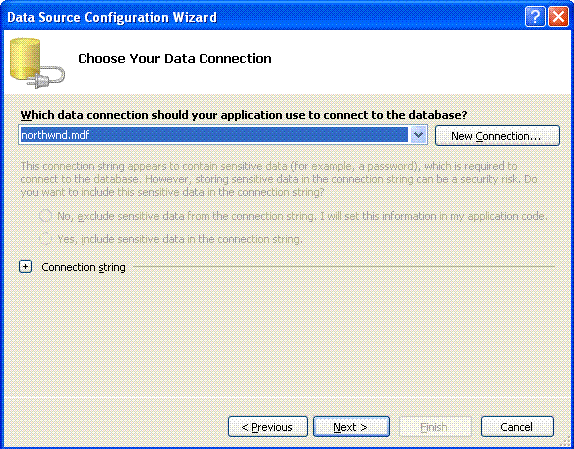The width and height of the screenshot is (574, 449).
Task: Continue with the Next button
Action: point(351,427)
